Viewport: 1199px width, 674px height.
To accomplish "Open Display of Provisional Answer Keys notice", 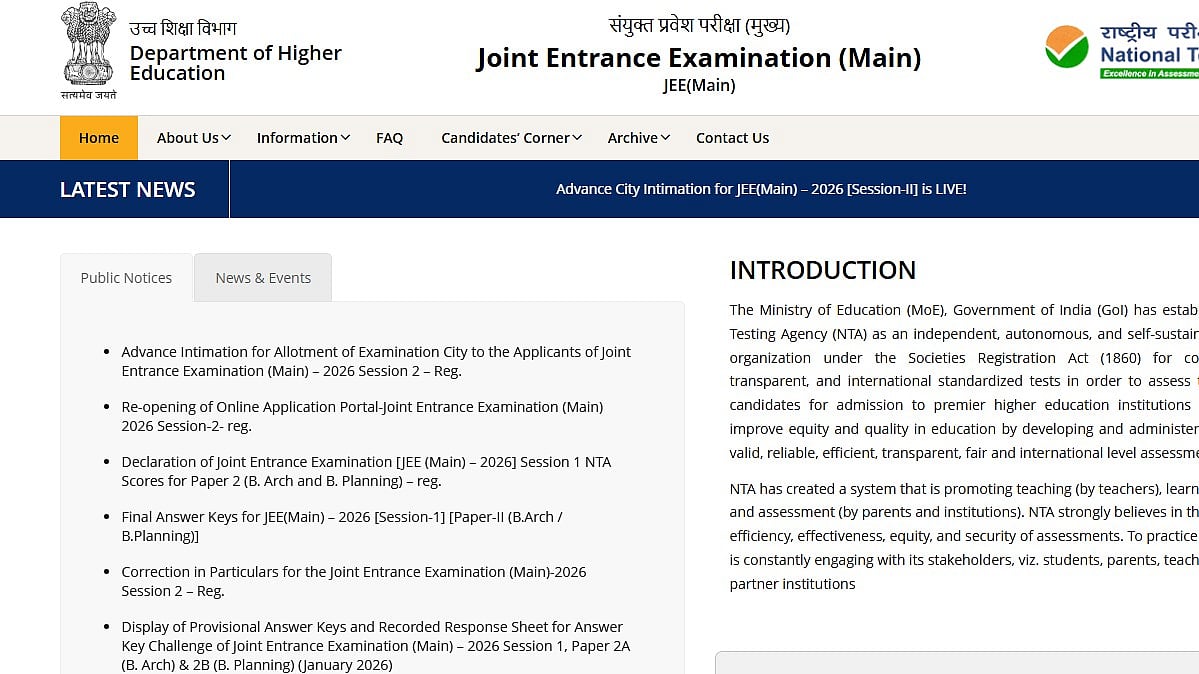I will pos(375,645).
